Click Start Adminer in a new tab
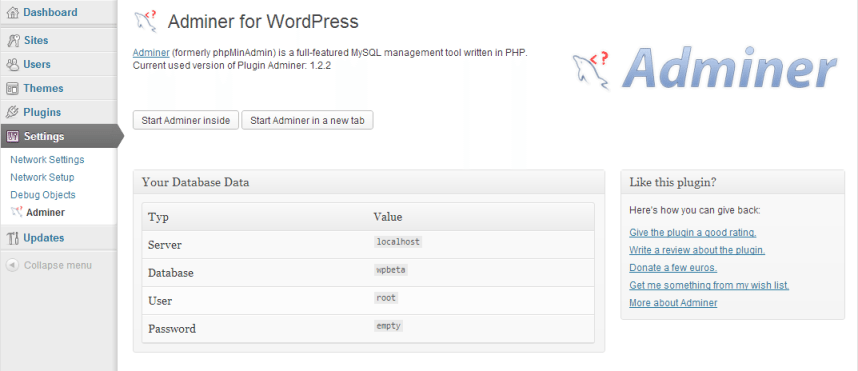The width and height of the screenshot is (858, 371). point(307,120)
